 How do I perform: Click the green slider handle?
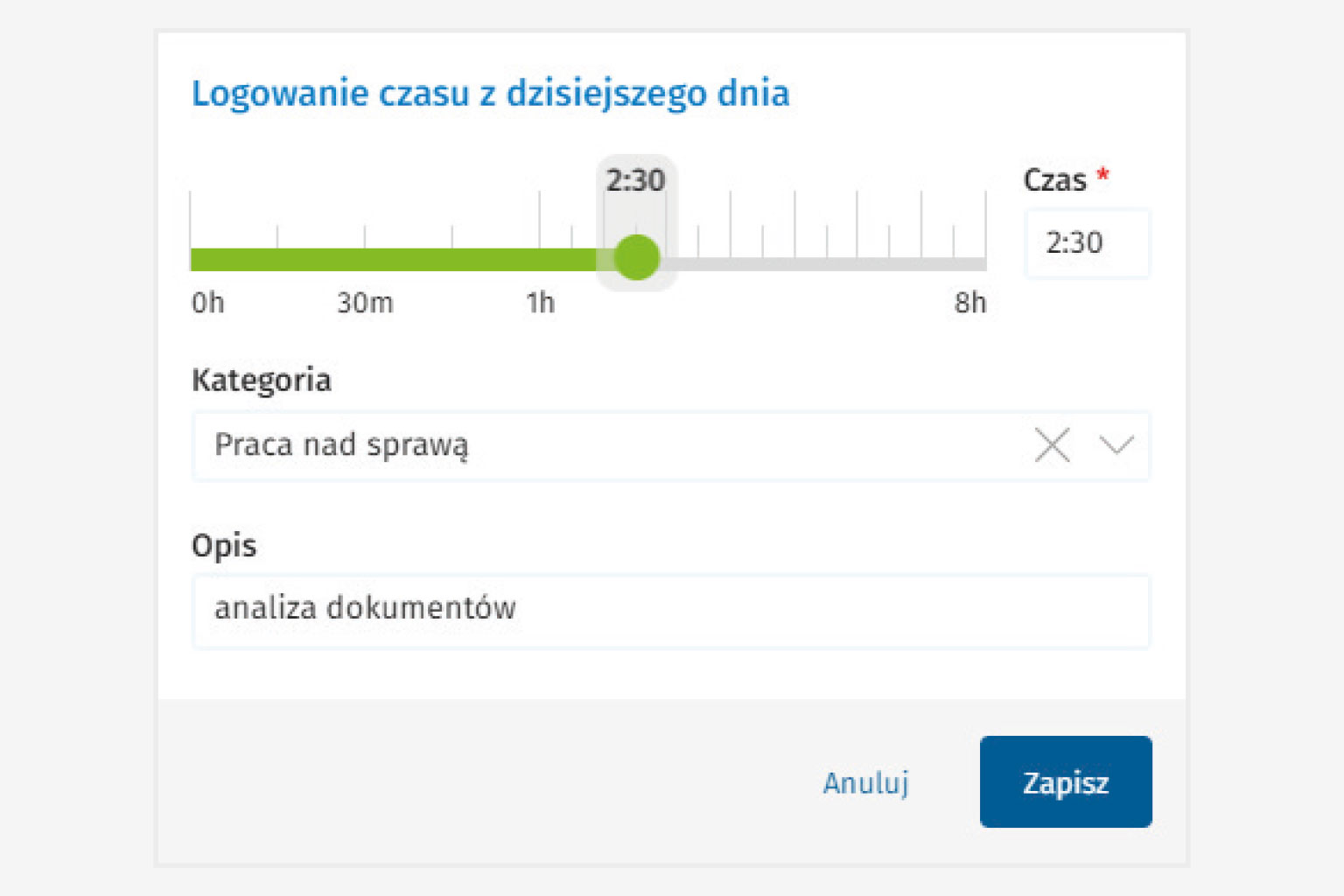coord(636,258)
